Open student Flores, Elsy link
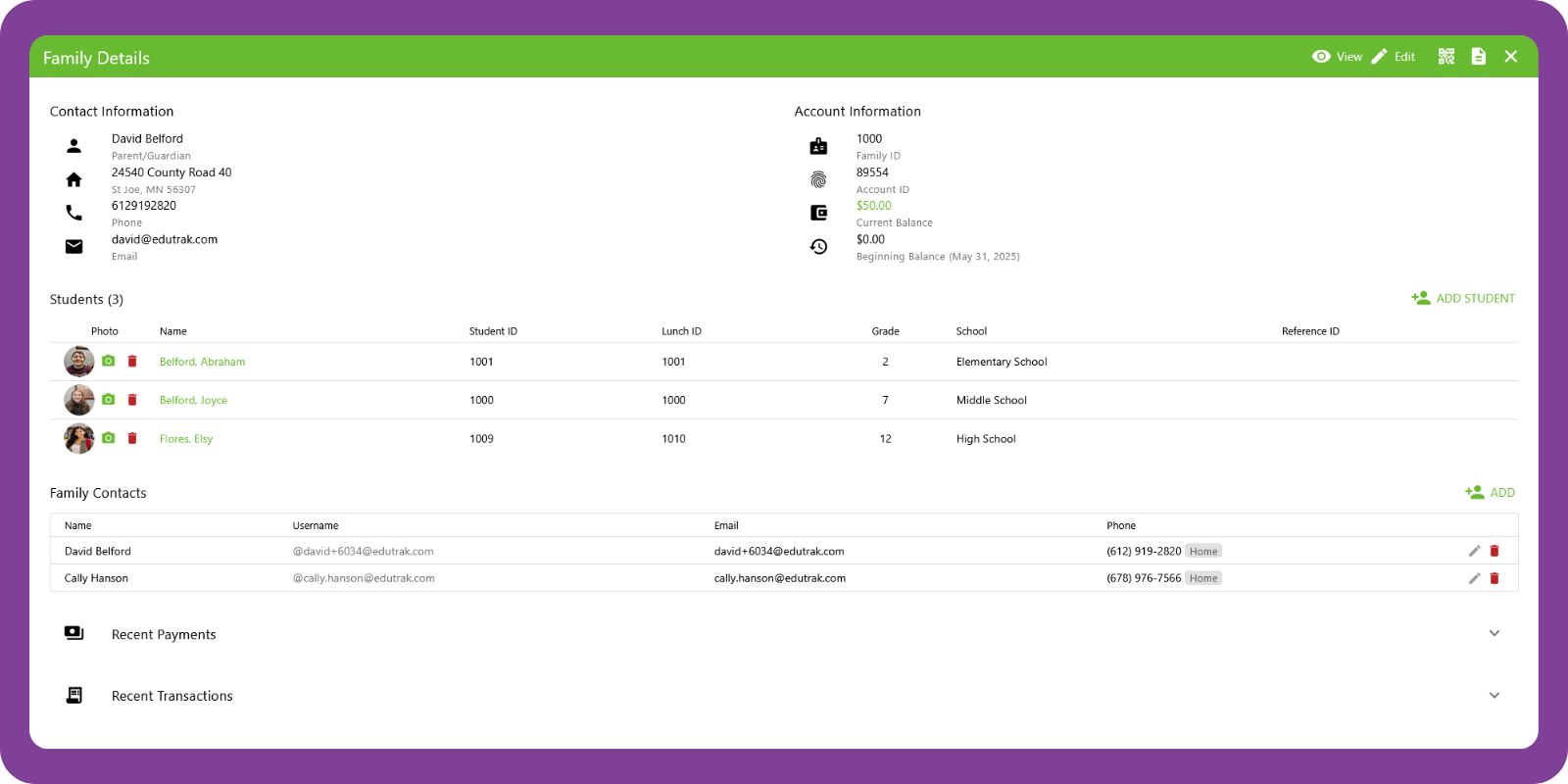 pyautogui.click(x=186, y=439)
